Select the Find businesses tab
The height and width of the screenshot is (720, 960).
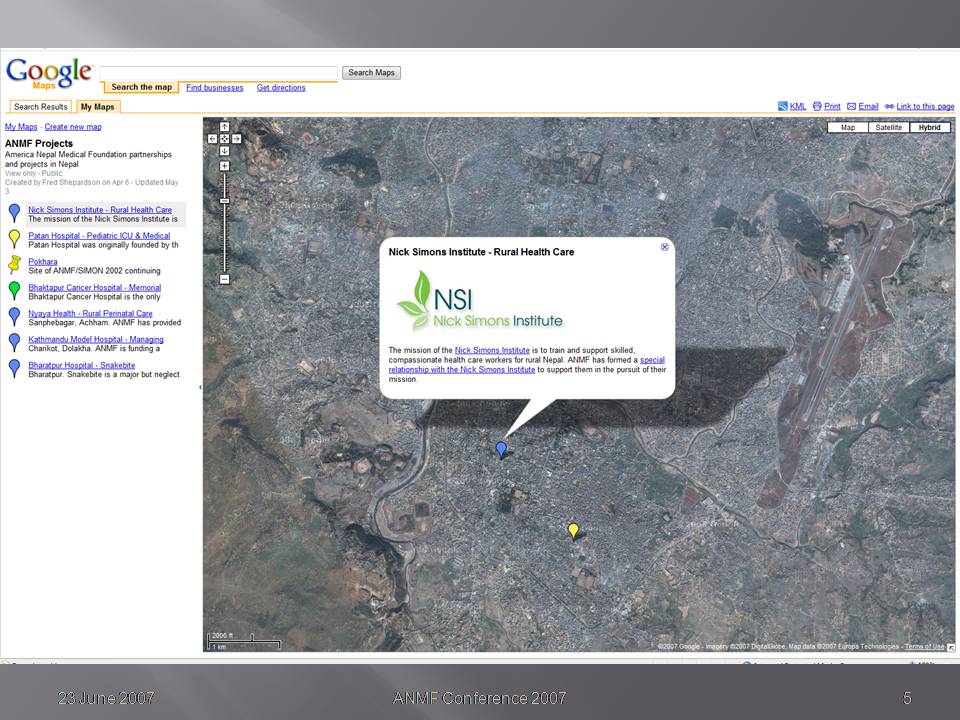(214, 88)
